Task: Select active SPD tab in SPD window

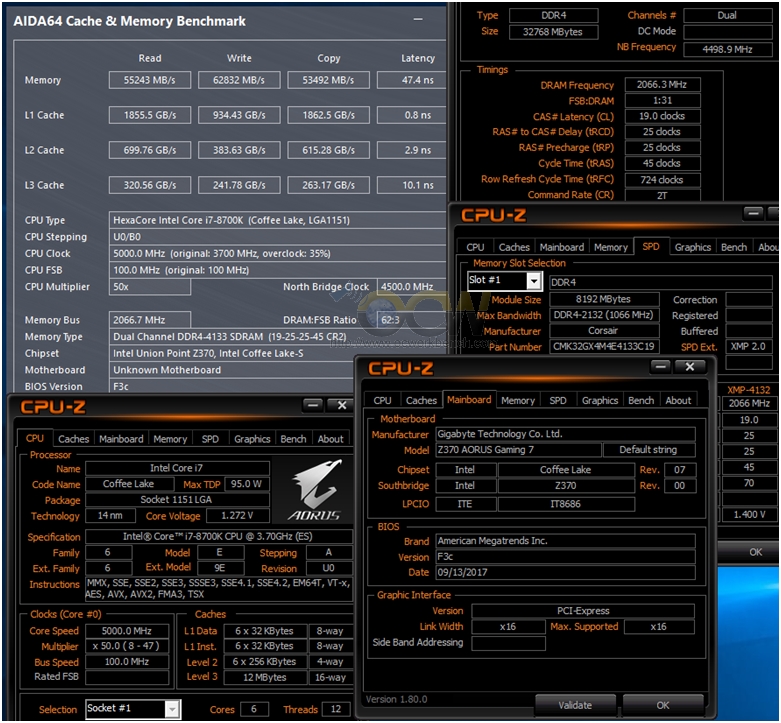Action: point(651,246)
